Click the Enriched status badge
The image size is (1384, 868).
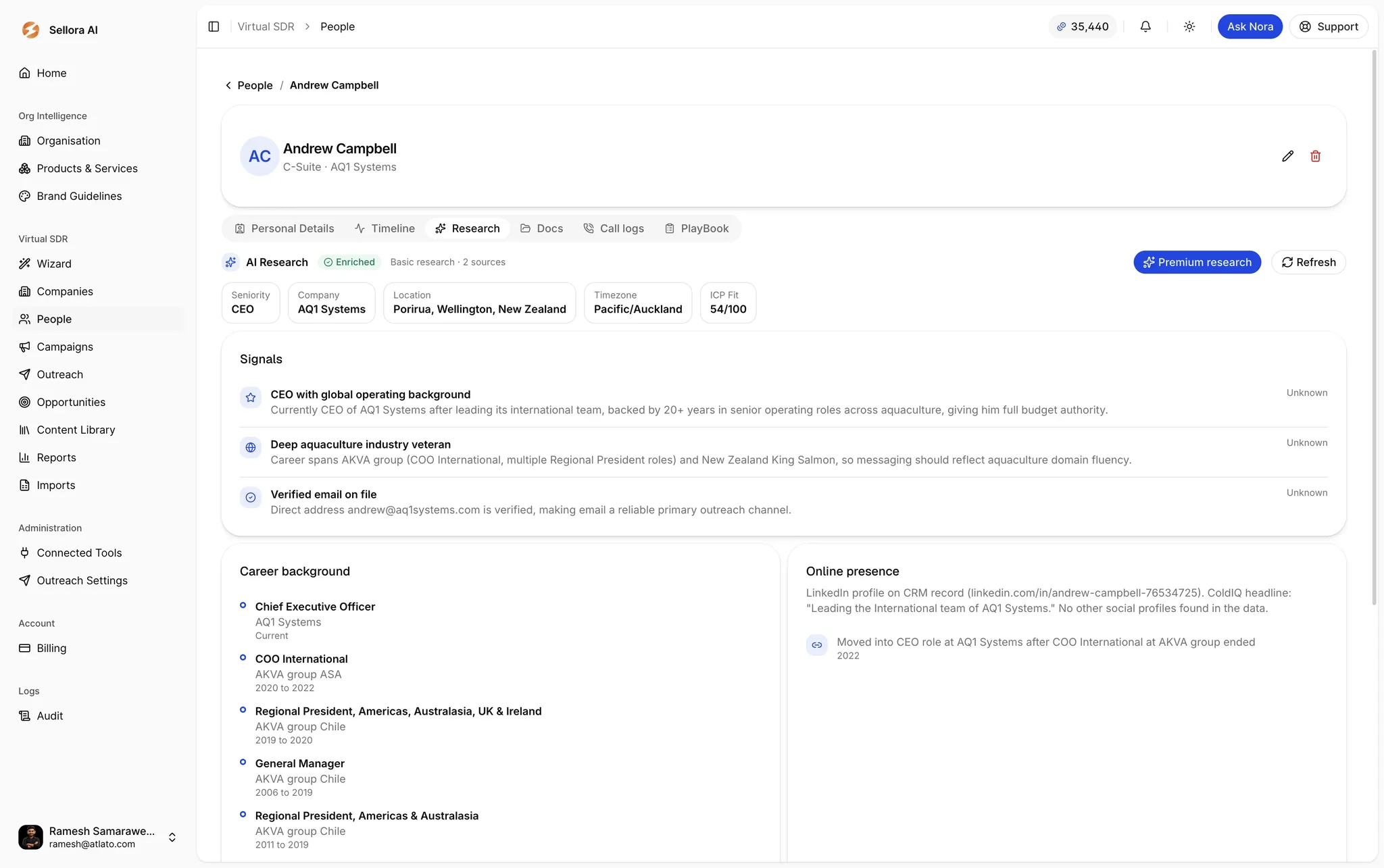click(x=349, y=262)
